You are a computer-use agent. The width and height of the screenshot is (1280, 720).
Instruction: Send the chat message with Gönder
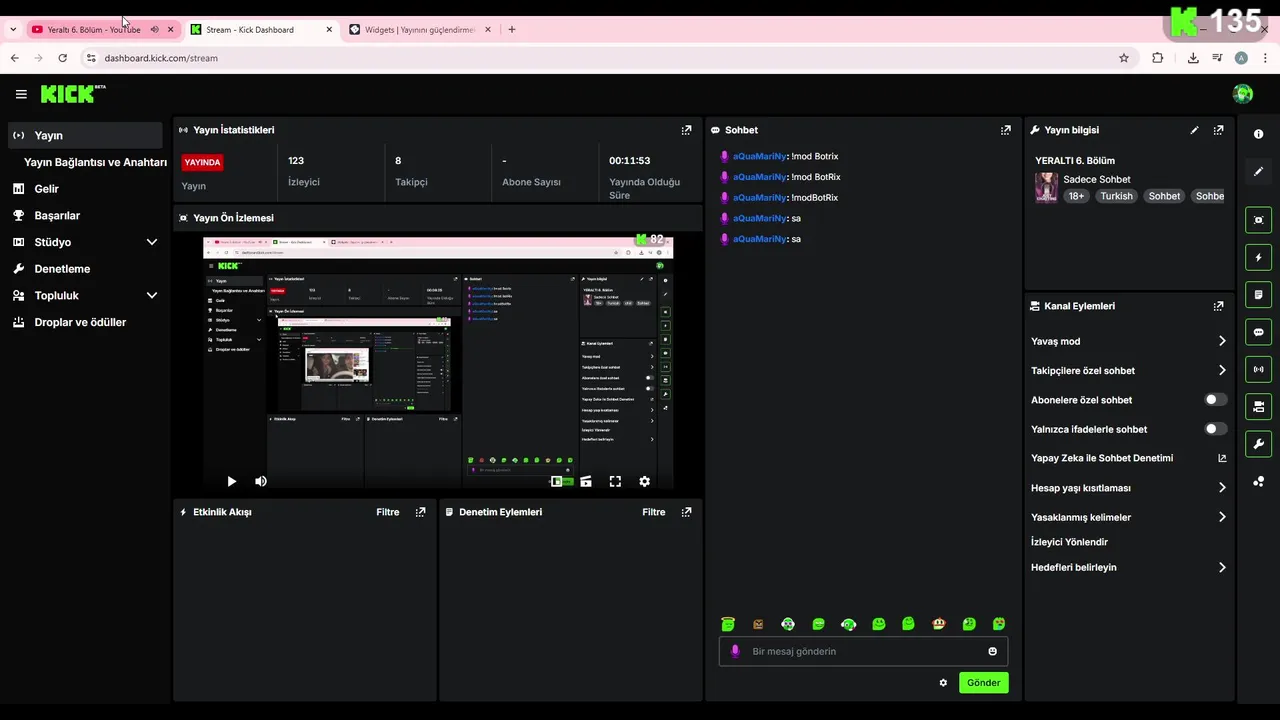pyautogui.click(x=983, y=683)
